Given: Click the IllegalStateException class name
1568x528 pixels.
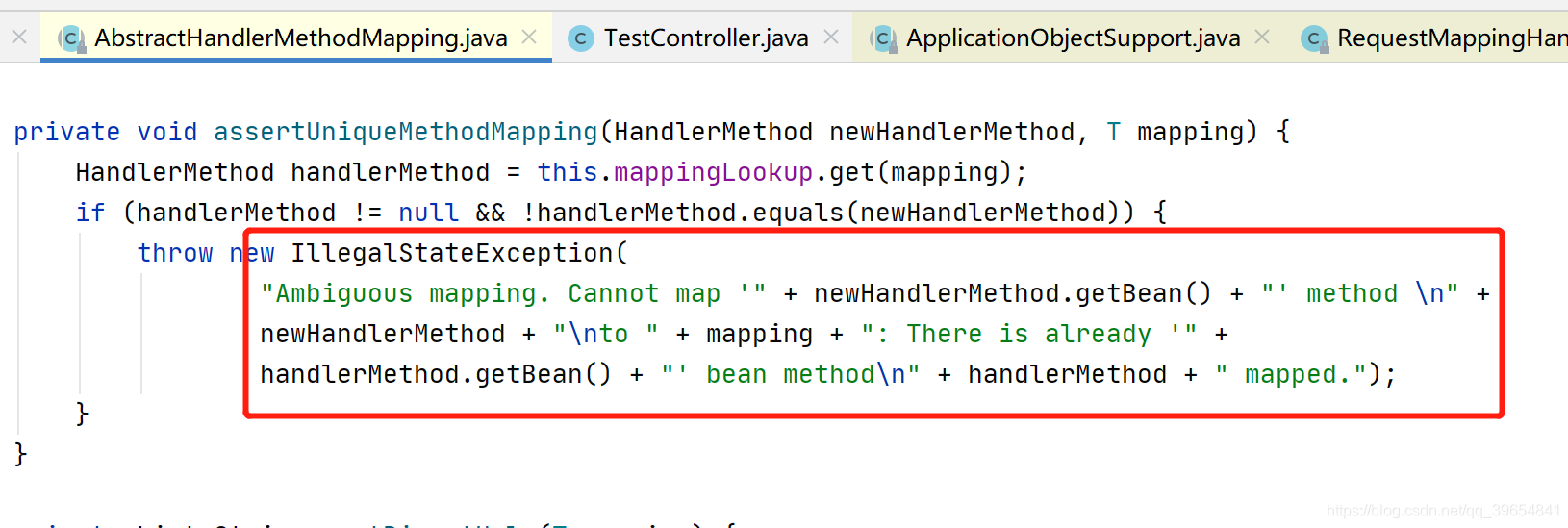Looking at the screenshot, I should pyautogui.click(x=452, y=253).
